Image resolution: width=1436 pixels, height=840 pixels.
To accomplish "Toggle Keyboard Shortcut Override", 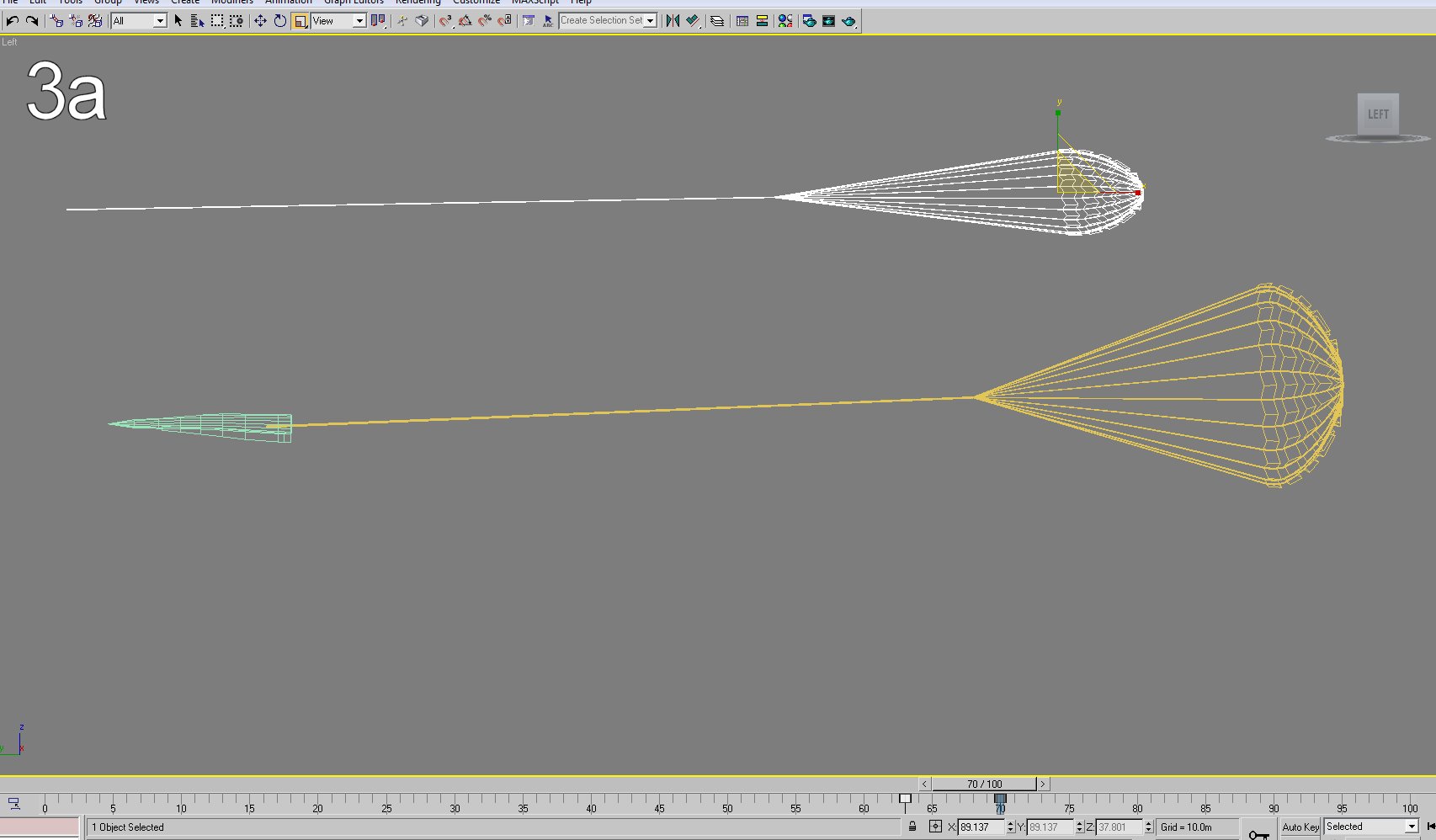I will point(422,21).
